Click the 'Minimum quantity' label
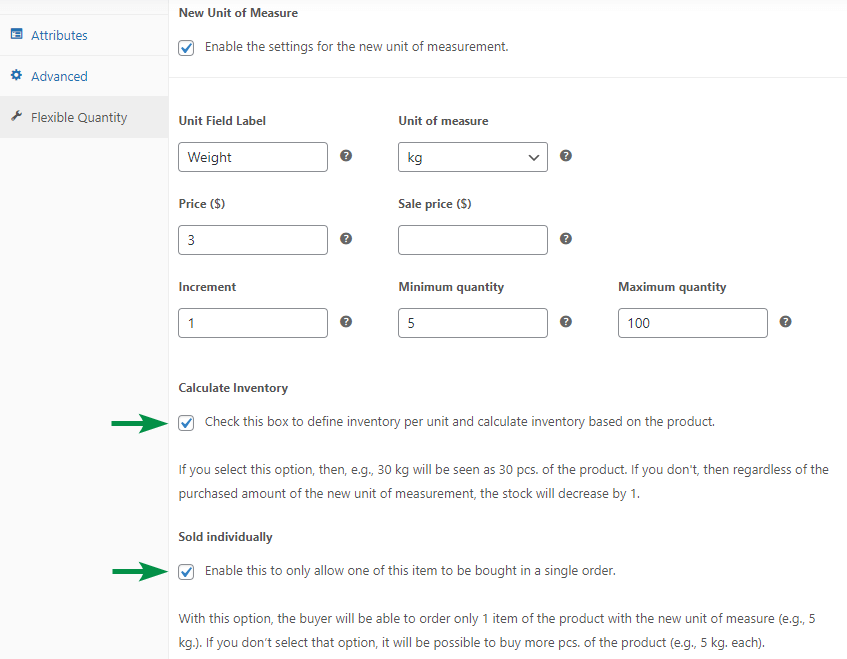Viewport: 847px width, 659px height. (x=451, y=287)
